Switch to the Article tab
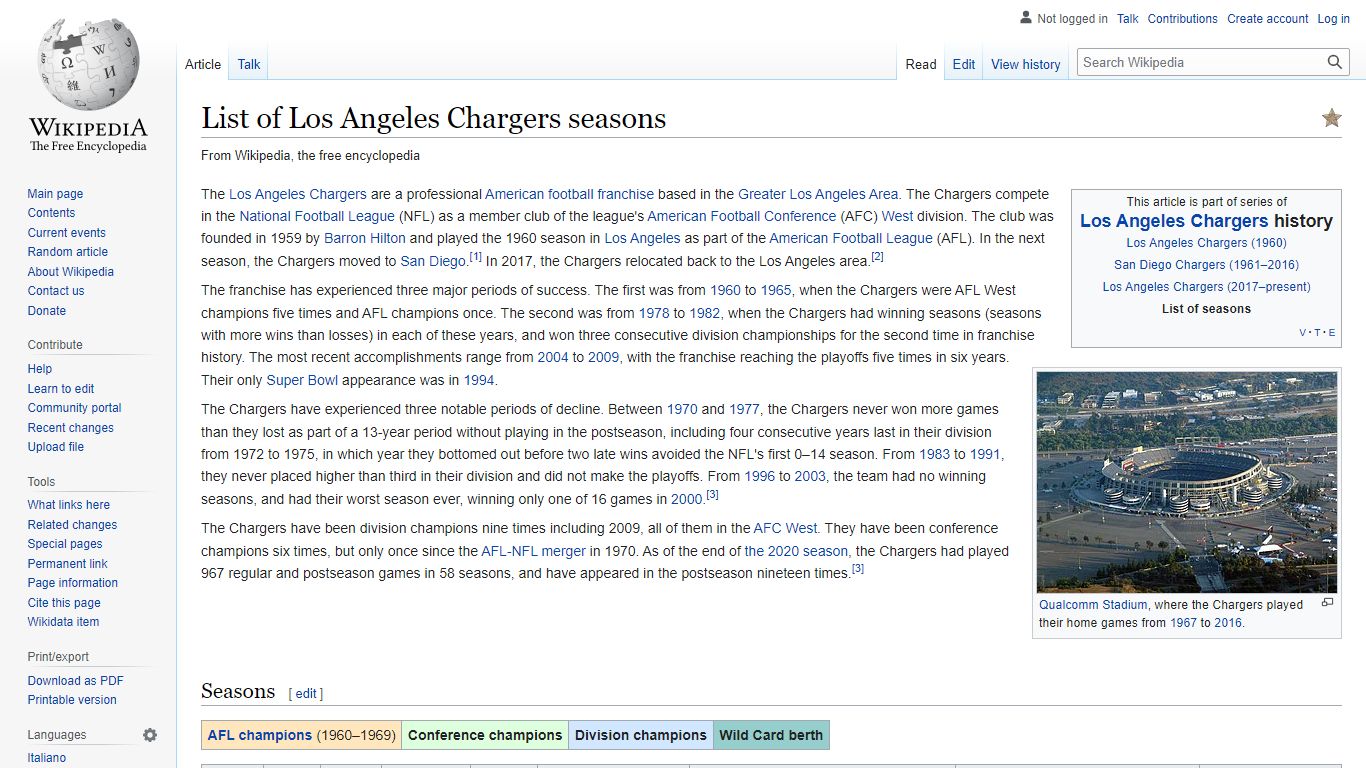The image size is (1366, 768). 203,64
